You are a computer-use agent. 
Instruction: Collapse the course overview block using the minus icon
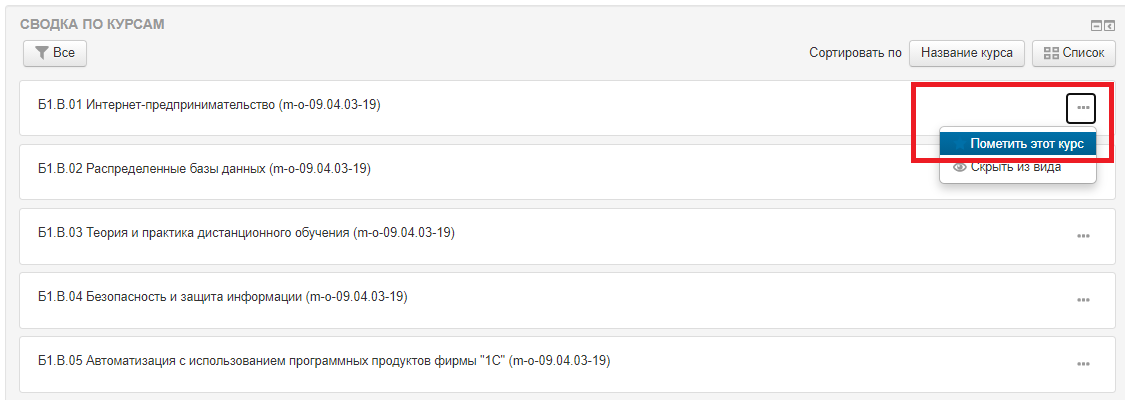(1096, 26)
